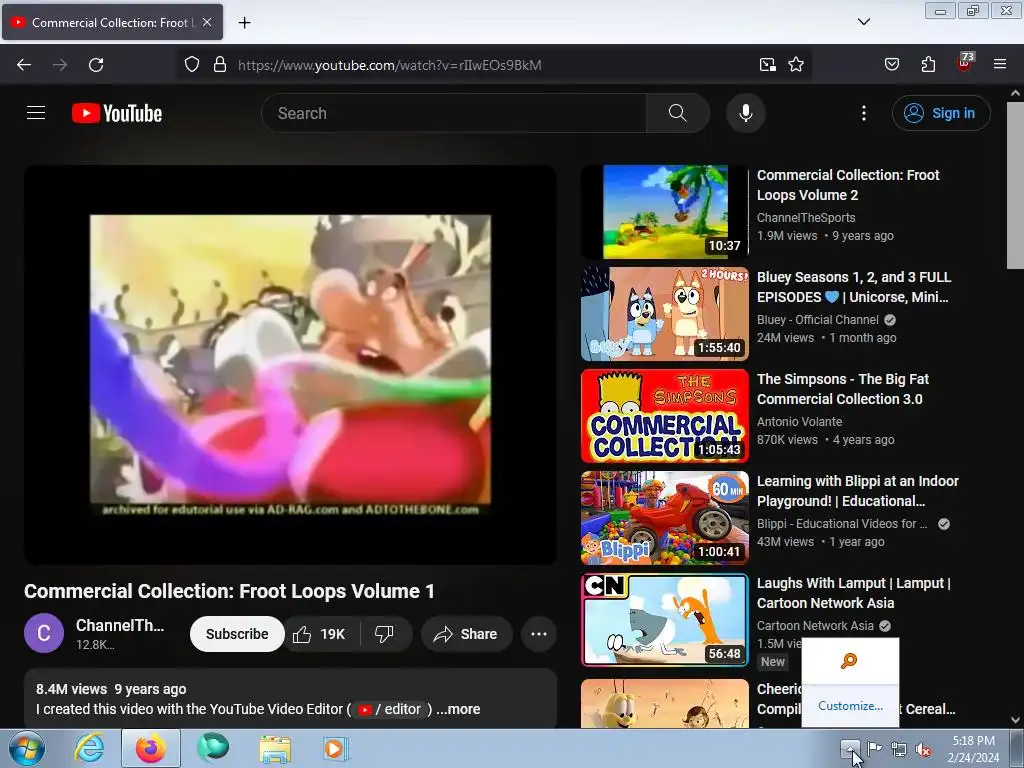Click 'Antonio Volante' channel name
This screenshot has width=1024, height=768.
(x=799, y=422)
